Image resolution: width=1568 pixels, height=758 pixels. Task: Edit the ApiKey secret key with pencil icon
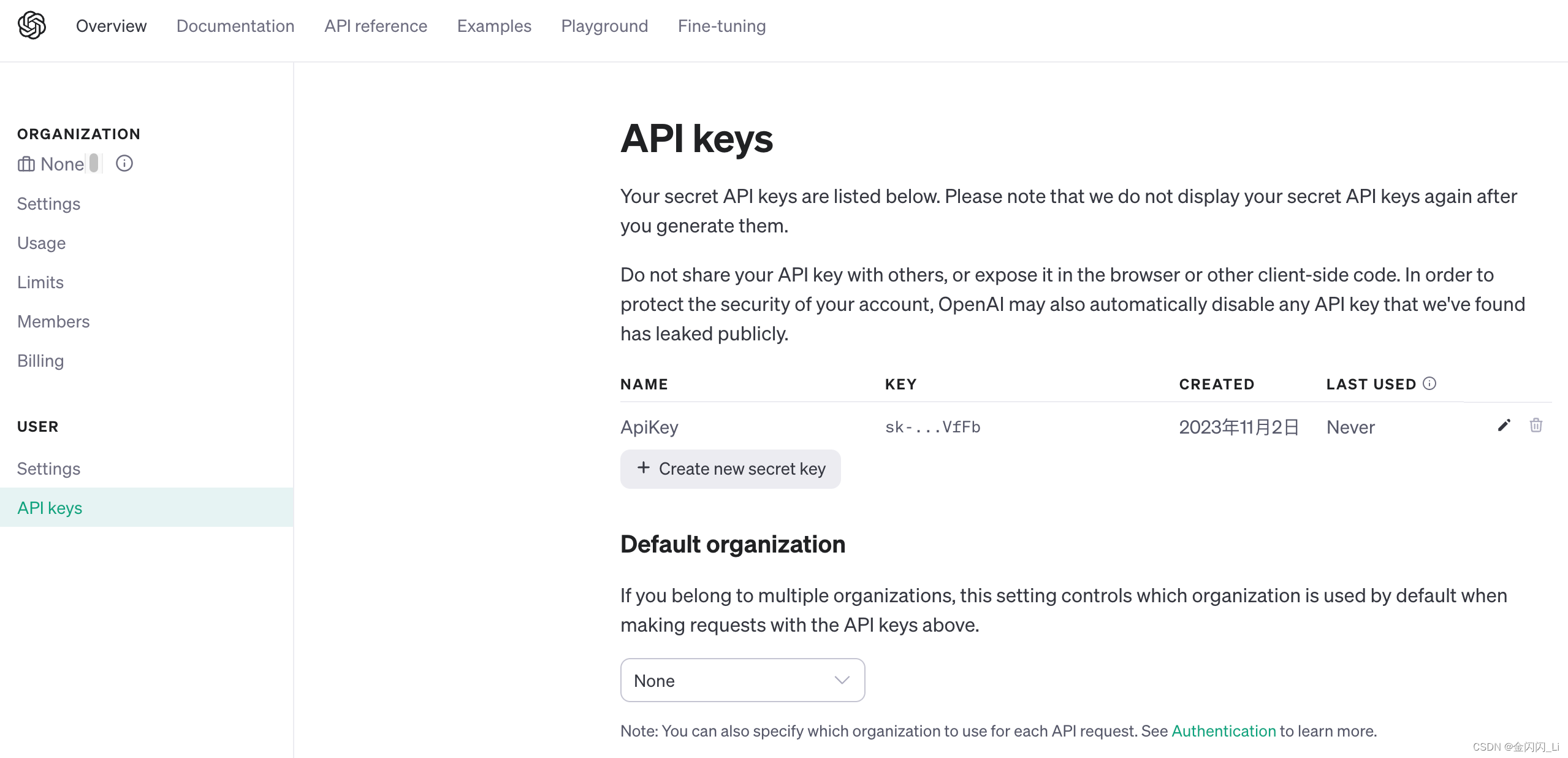[x=1504, y=426]
